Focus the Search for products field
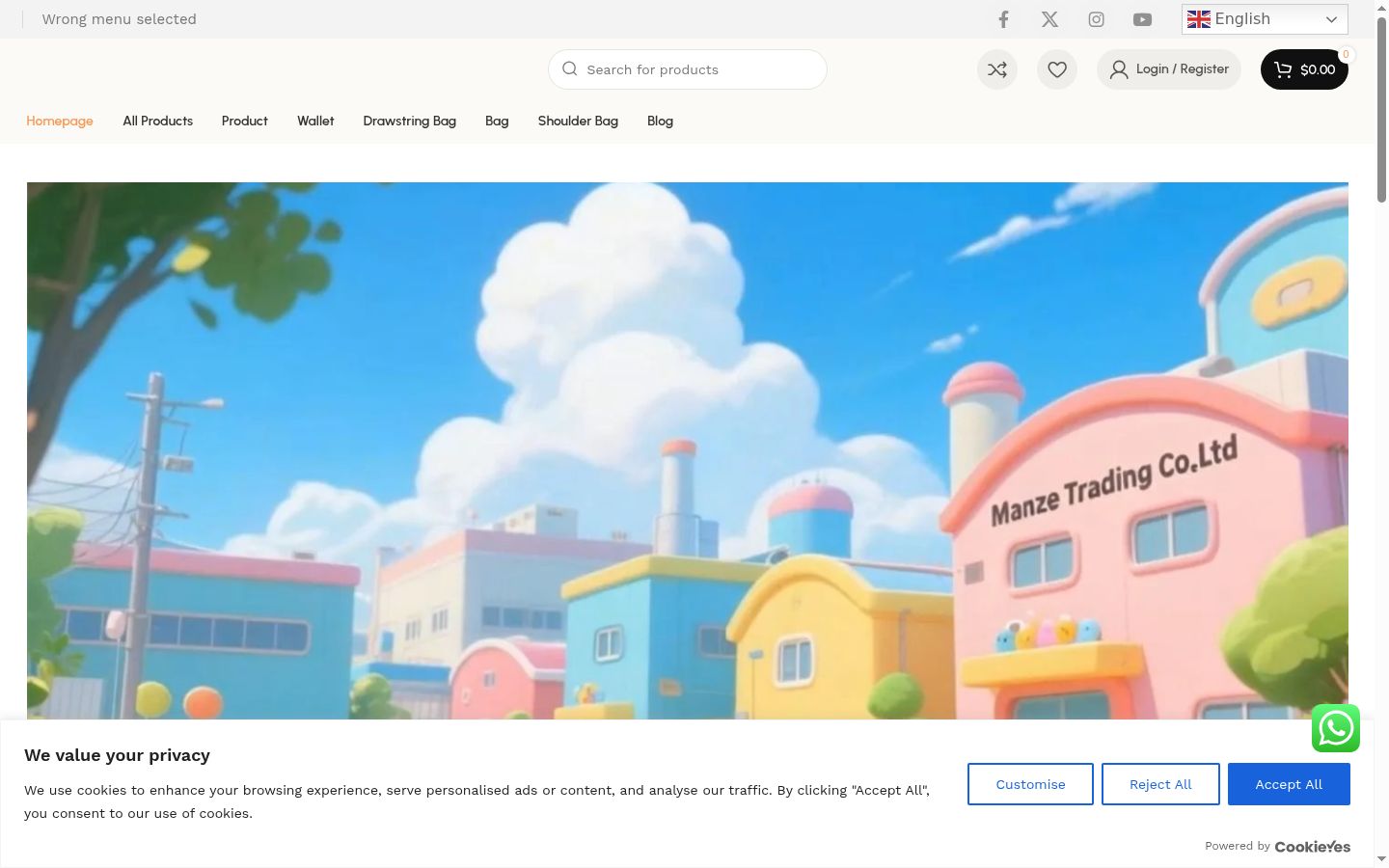The height and width of the screenshot is (868, 1389). click(x=688, y=69)
